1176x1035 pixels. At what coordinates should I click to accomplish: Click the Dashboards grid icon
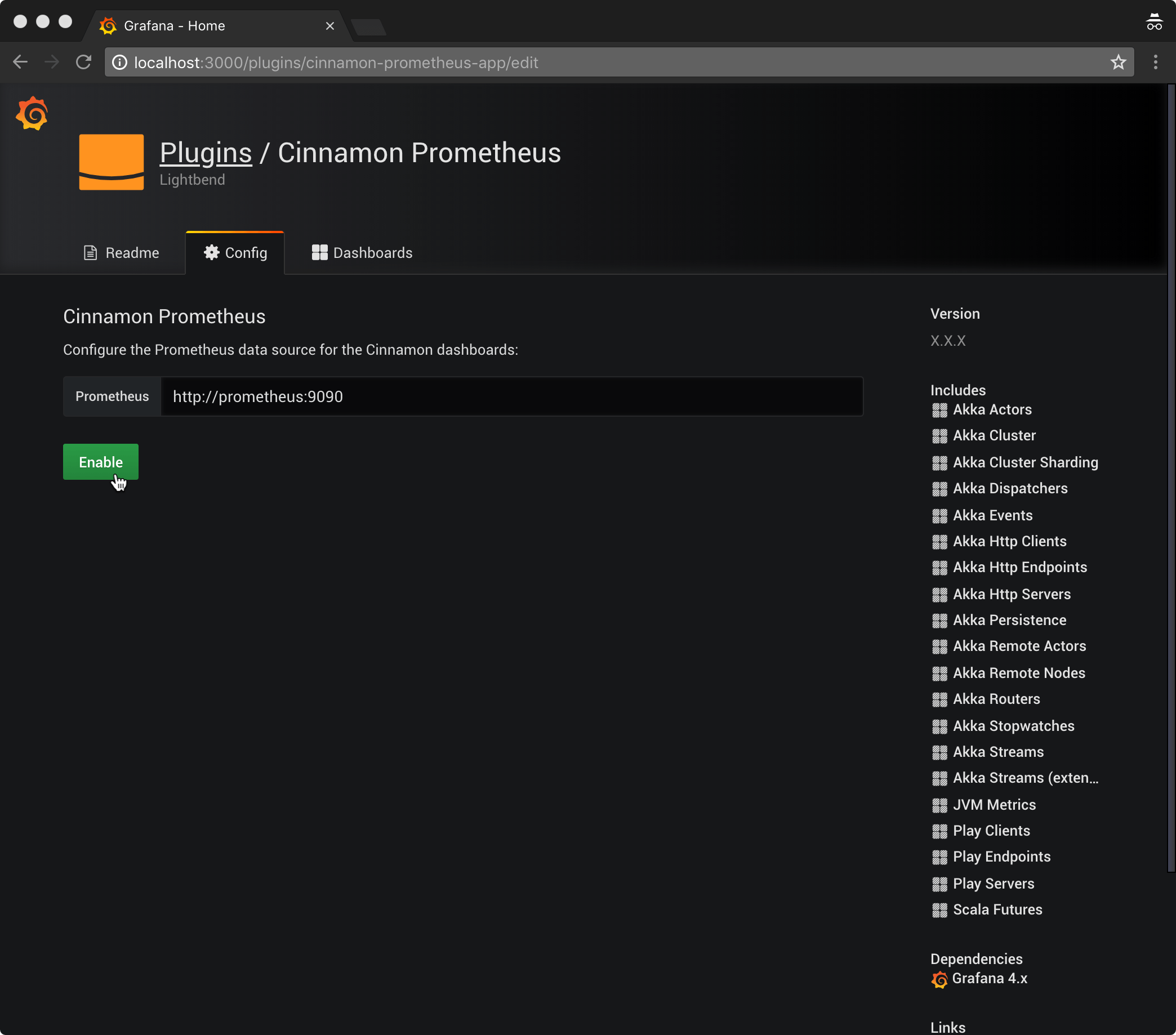pyautogui.click(x=319, y=253)
